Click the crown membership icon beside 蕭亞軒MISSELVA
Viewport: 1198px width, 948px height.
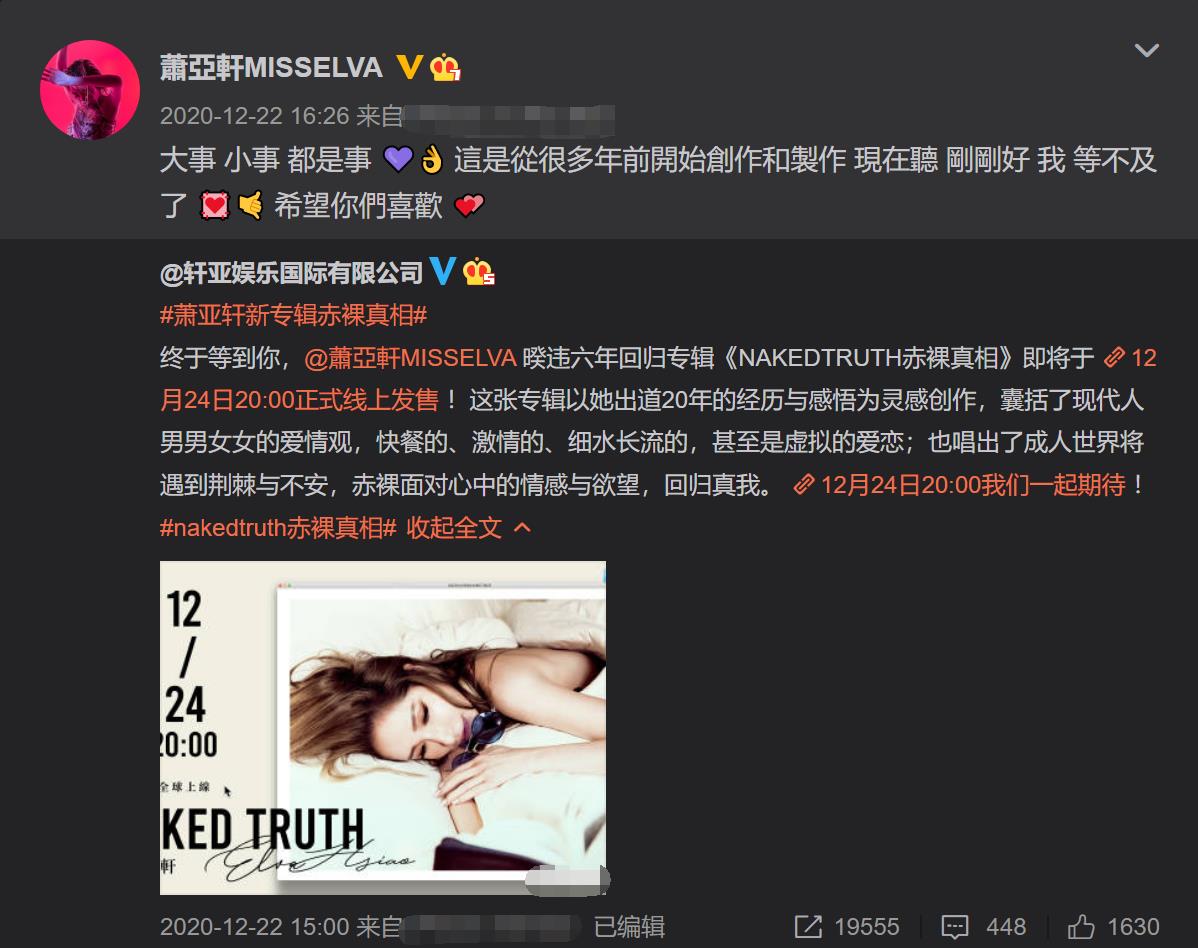[445, 68]
